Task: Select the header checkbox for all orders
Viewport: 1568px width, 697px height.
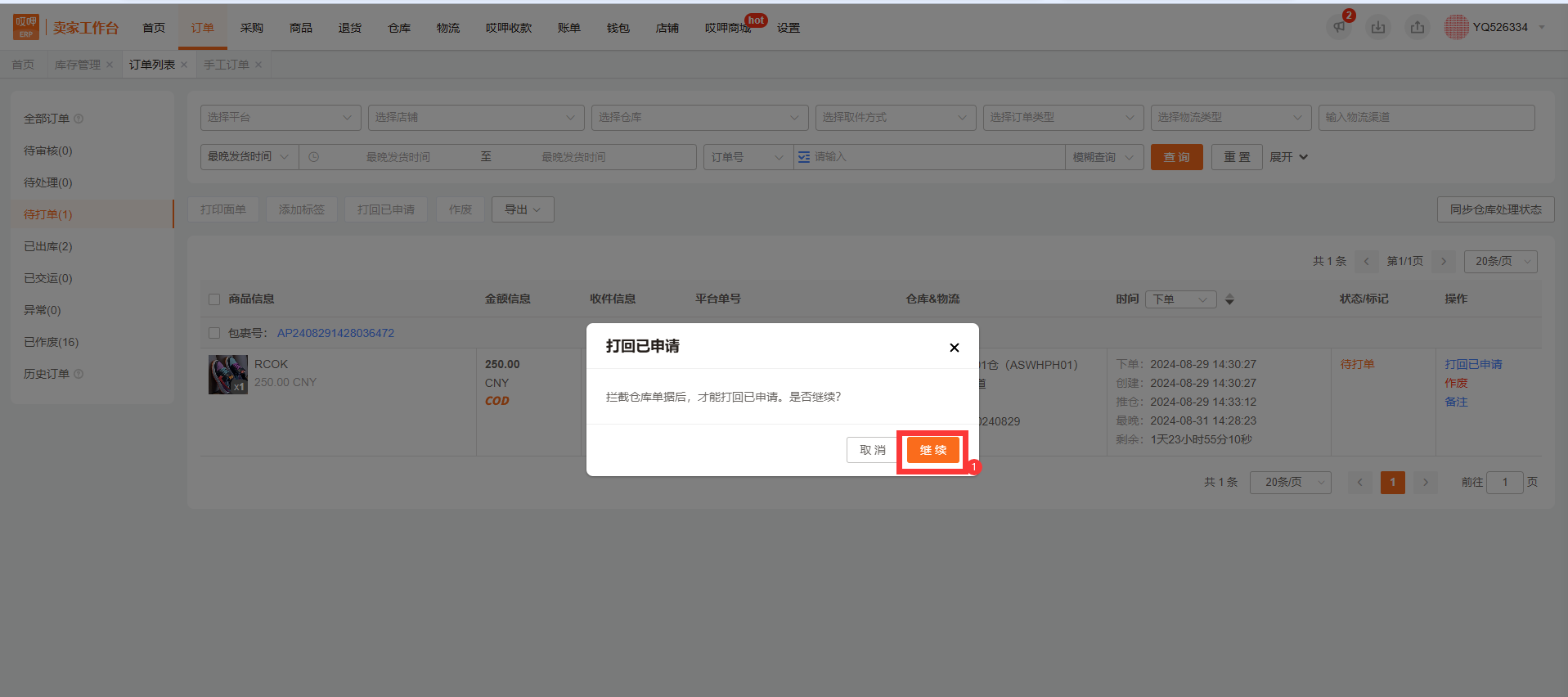Action: coord(214,299)
